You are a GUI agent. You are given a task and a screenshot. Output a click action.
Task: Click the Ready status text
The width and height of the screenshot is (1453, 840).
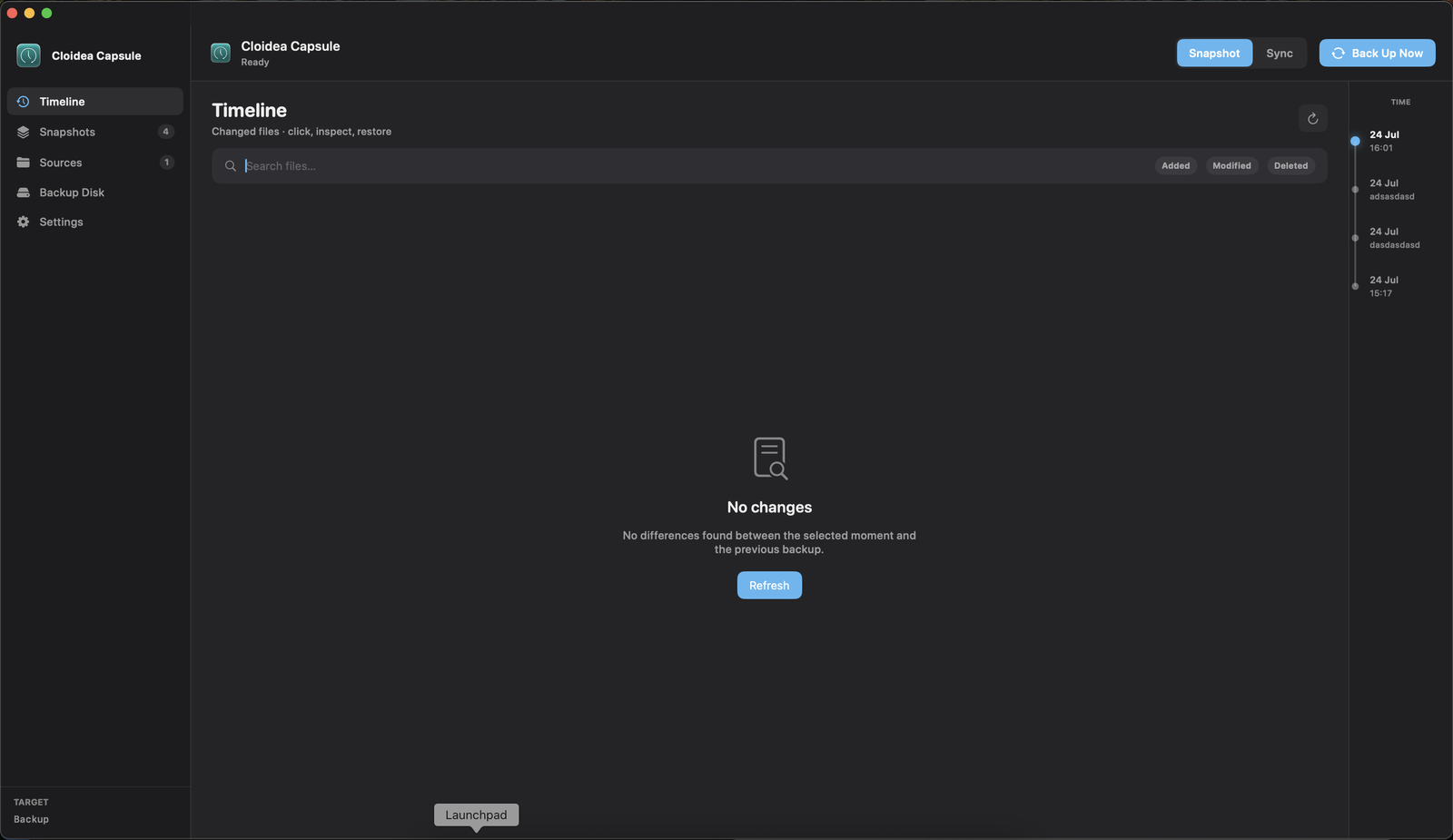(x=255, y=63)
